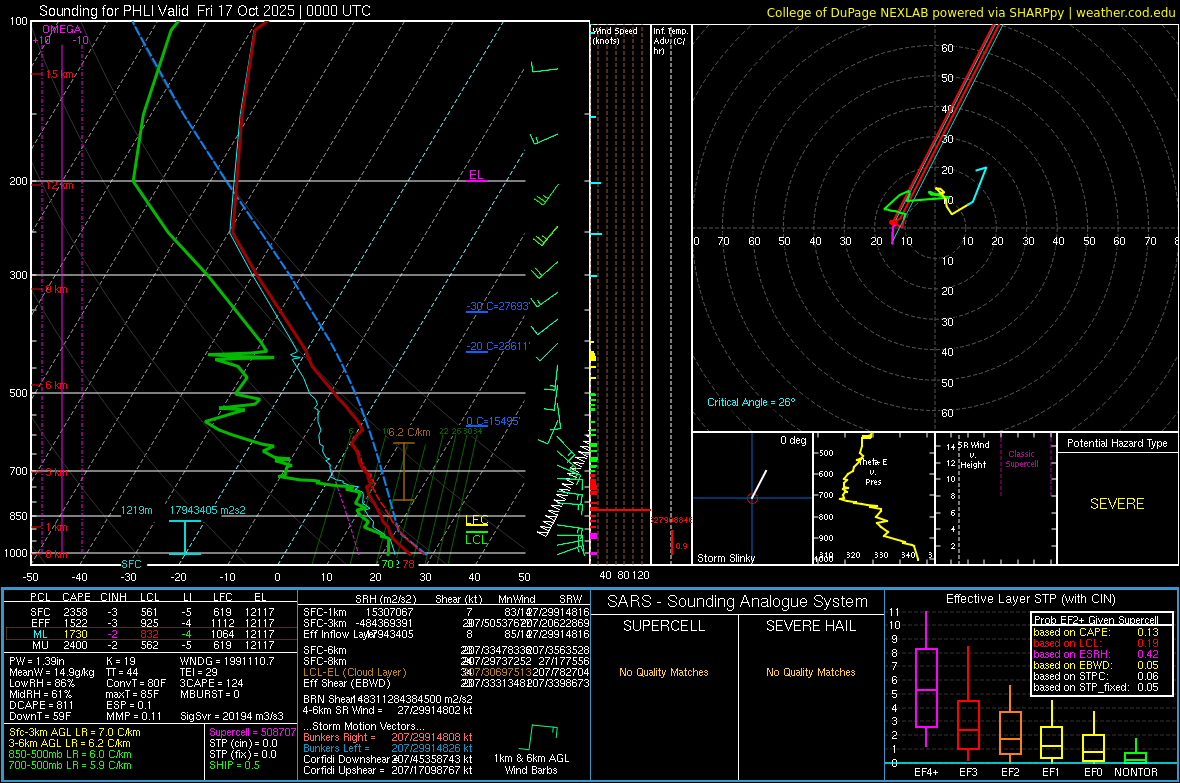Click the "0 deg" slinky tilt value
The height and width of the screenshot is (783, 1180).
click(x=793, y=440)
